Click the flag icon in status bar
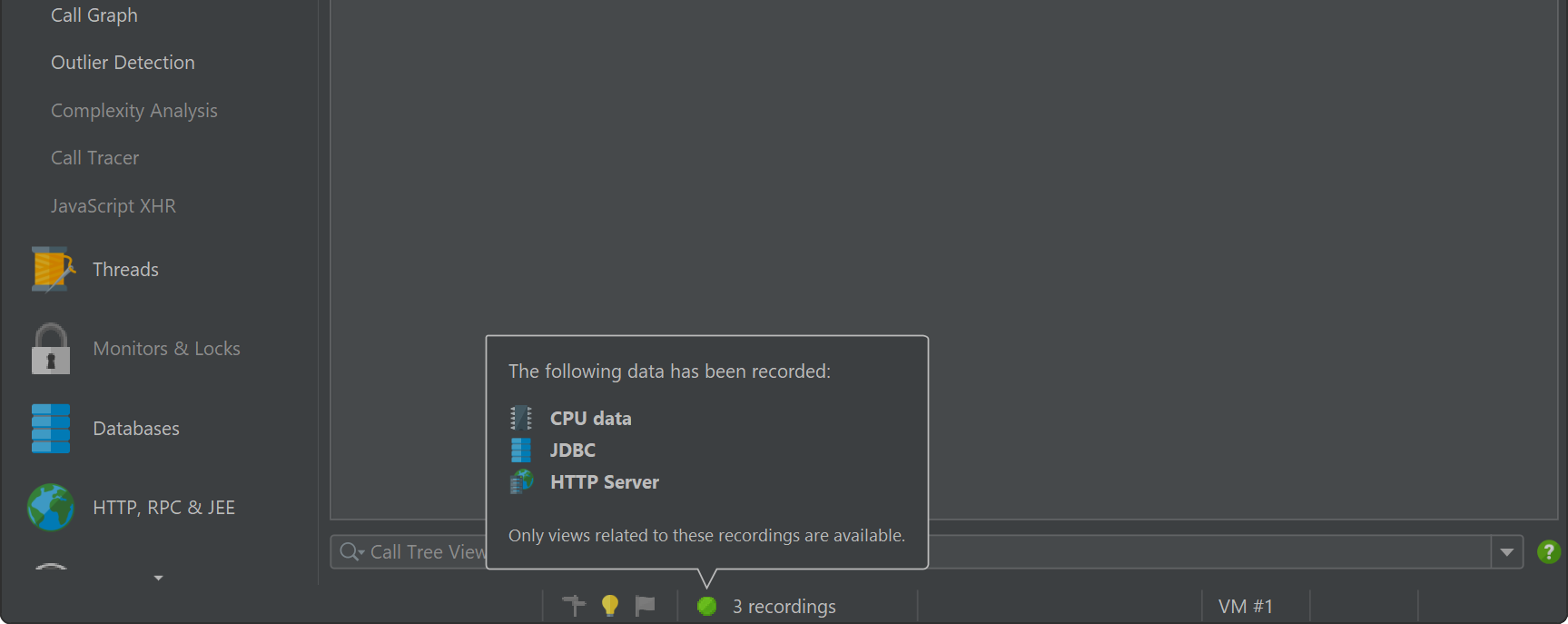This screenshot has width=1568, height=624. (x=645, y=606)
